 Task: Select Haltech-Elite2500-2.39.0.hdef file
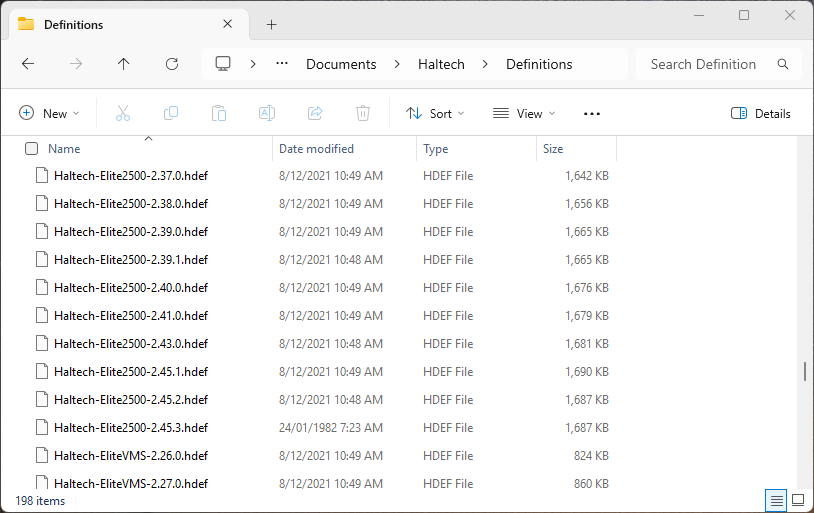(131, 232)
